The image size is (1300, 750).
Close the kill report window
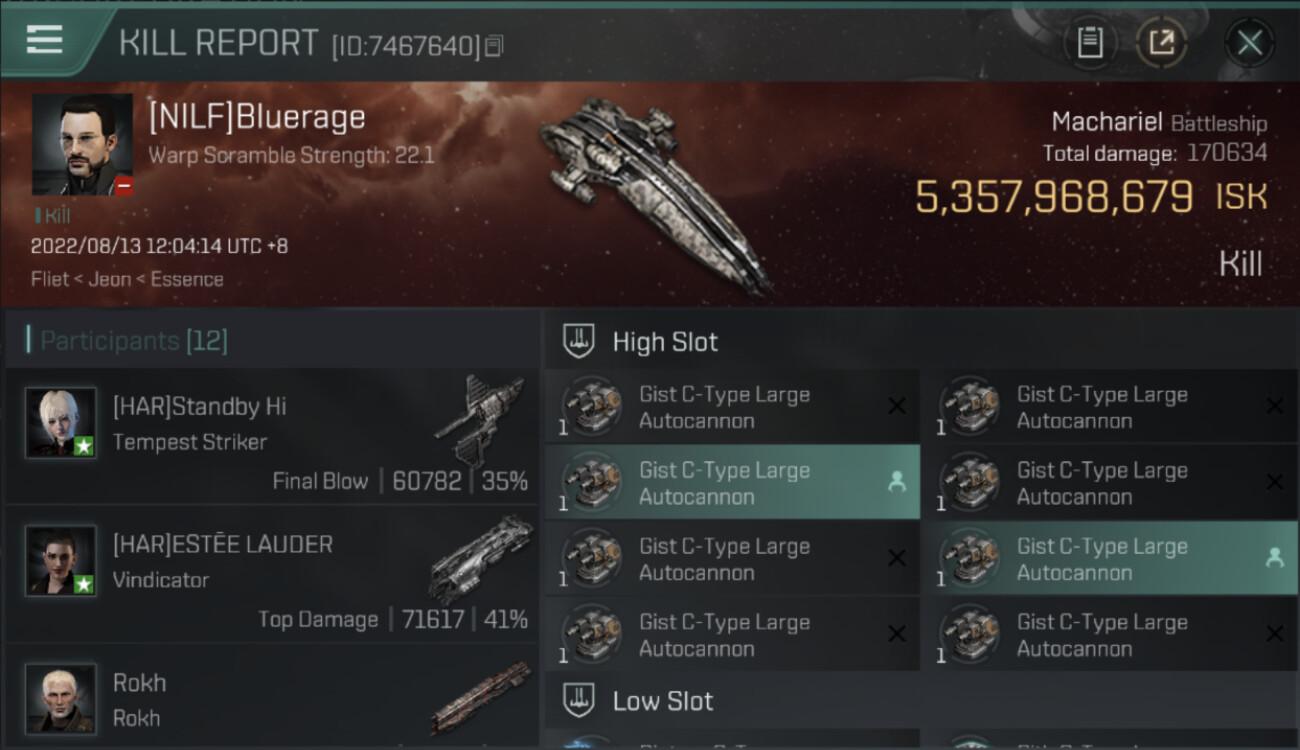coord(1249,43)
